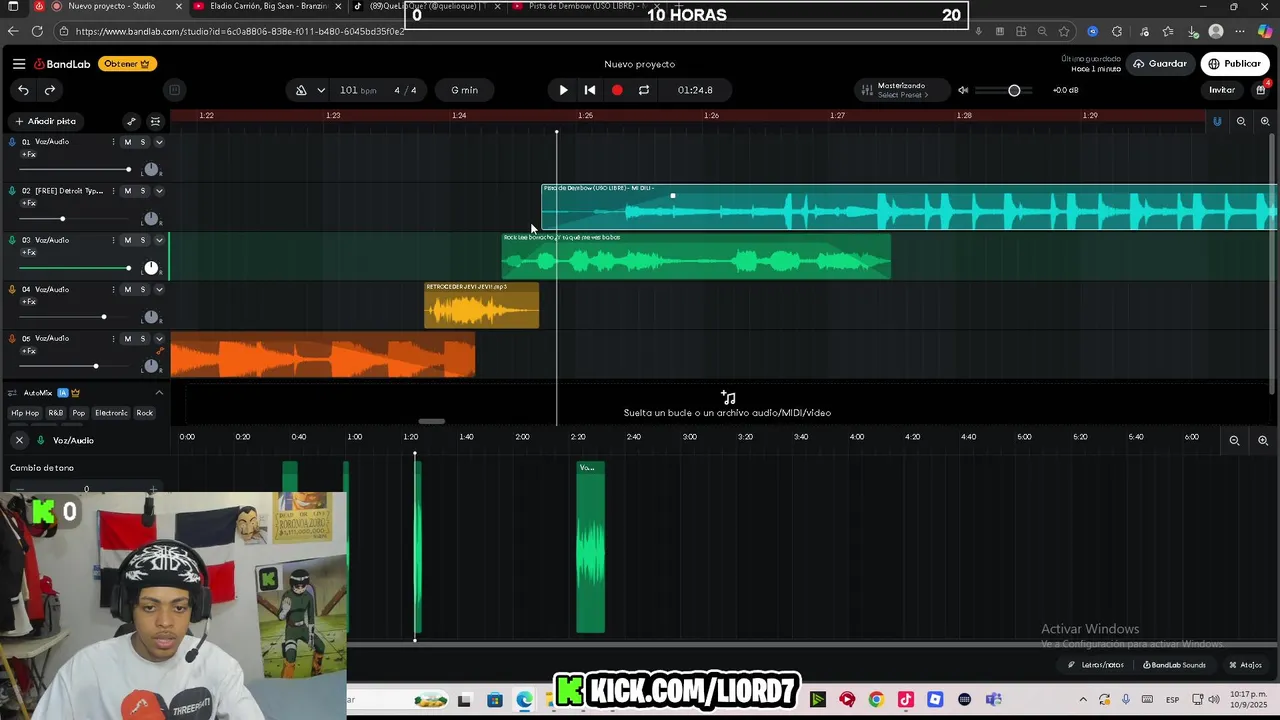
Task: Mute track 03 Voz/Audio
Action: coord(127,240)
